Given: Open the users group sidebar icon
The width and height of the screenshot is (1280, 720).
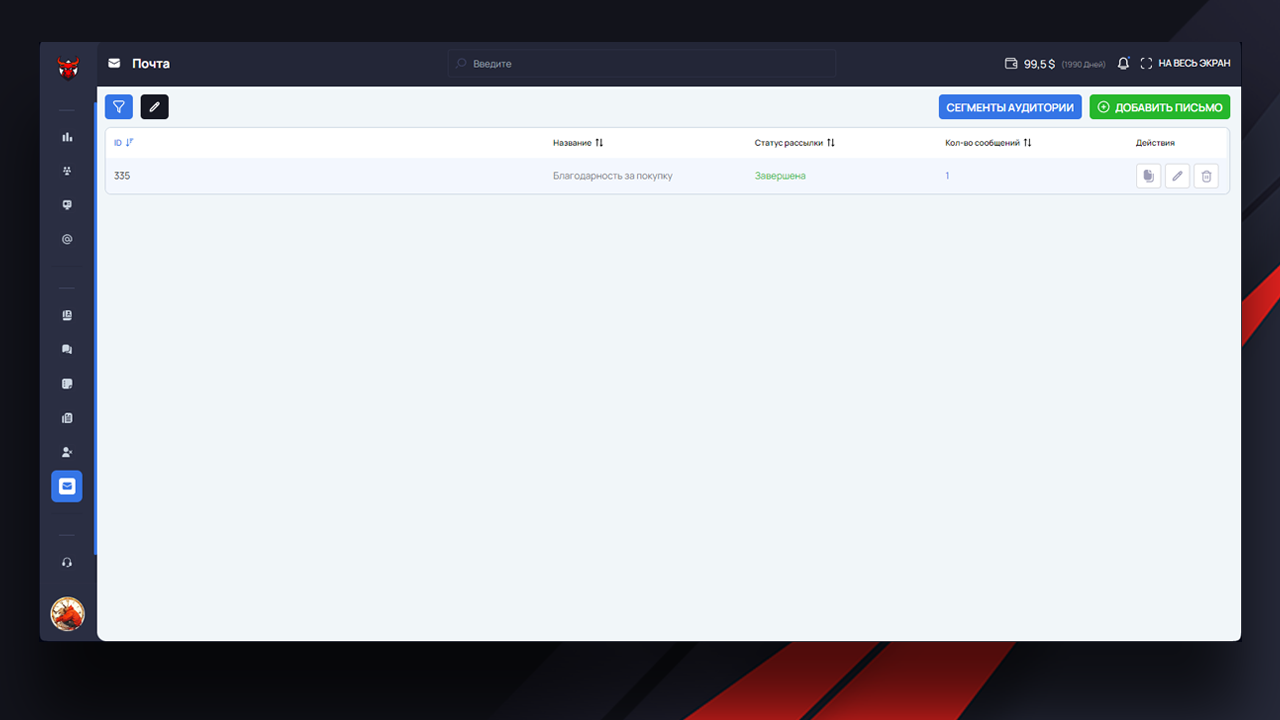Looking at the screenshot, I should click(67, 171).
